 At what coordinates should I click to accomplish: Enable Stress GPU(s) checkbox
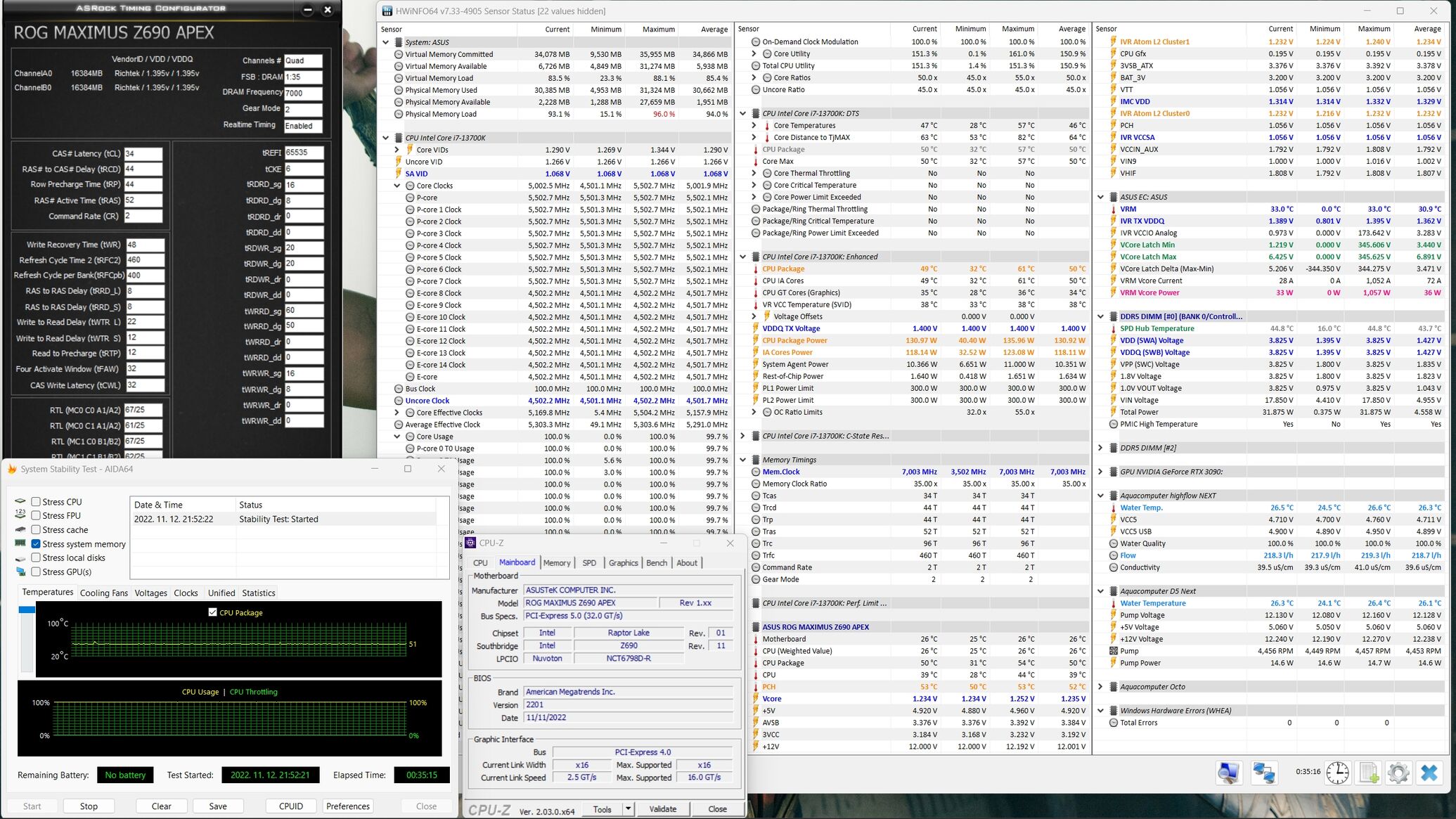(x=36, y=572)
